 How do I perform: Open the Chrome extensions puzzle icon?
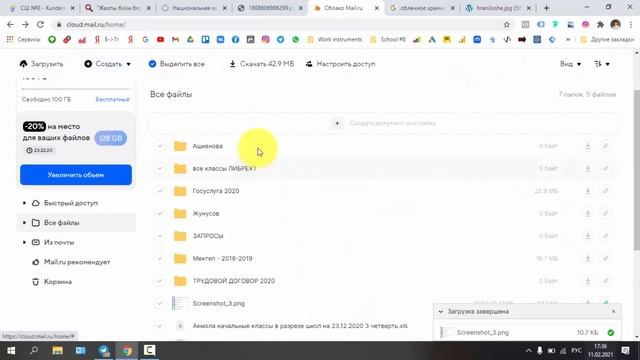point(600,24)
